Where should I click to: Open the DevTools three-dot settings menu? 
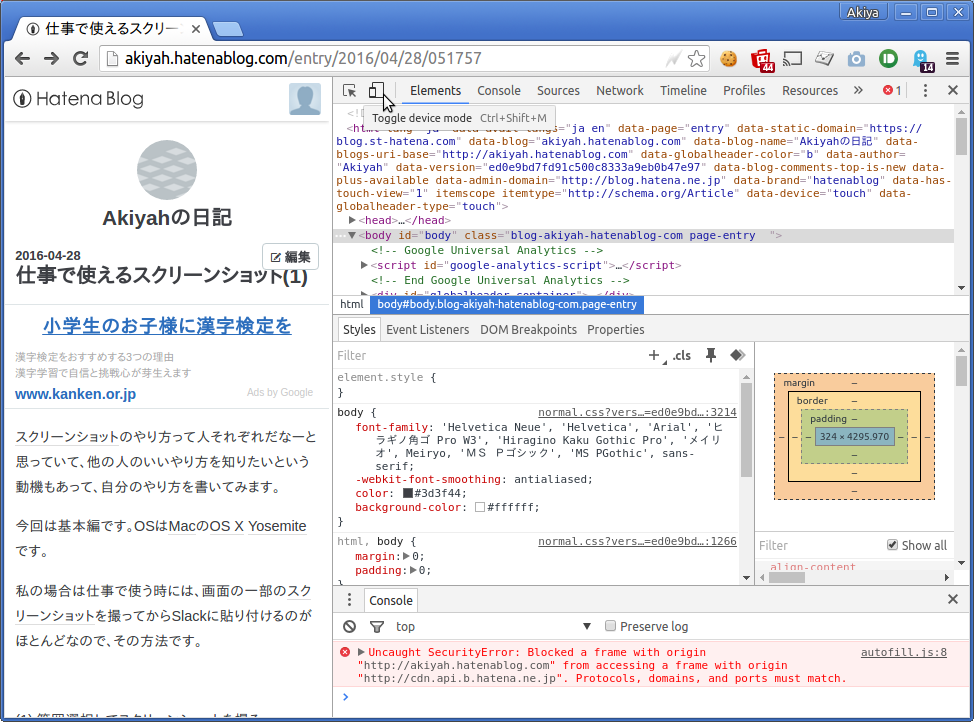tap(925, 91)
